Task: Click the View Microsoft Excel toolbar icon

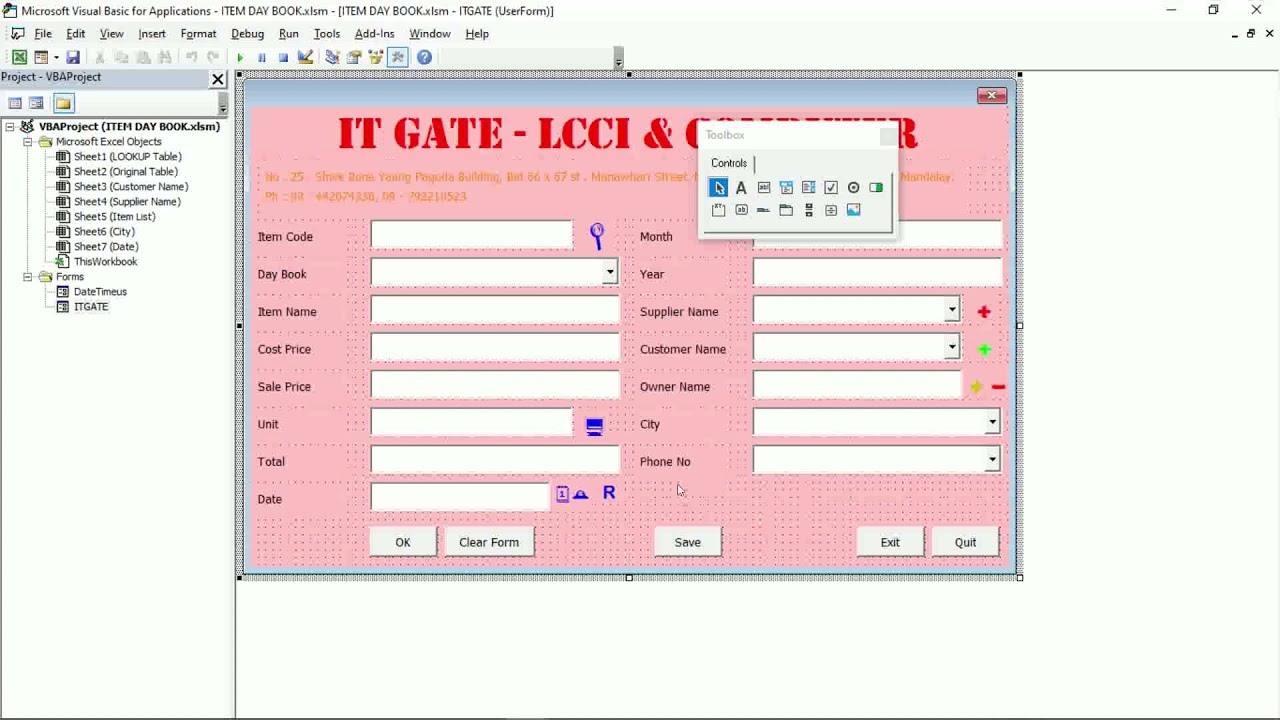Action: click(19, 58)
